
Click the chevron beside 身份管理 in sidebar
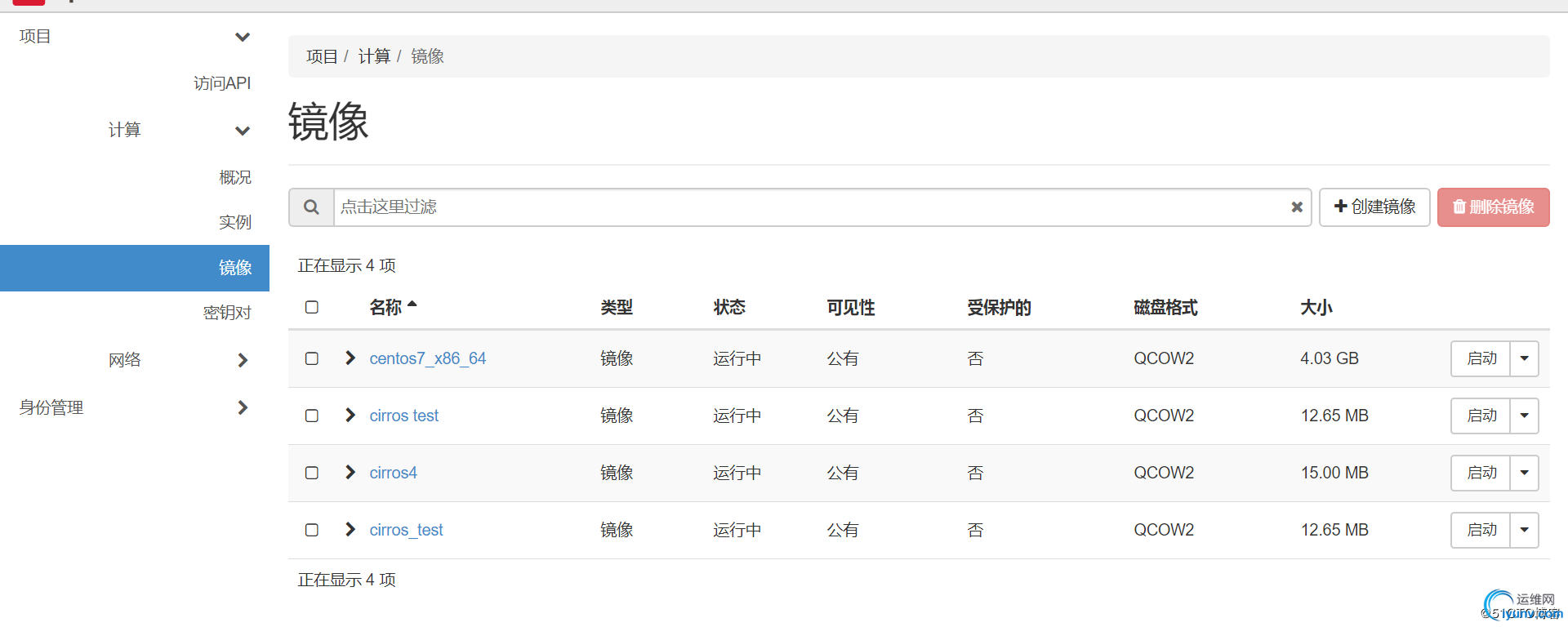click(x=243, y=407)
